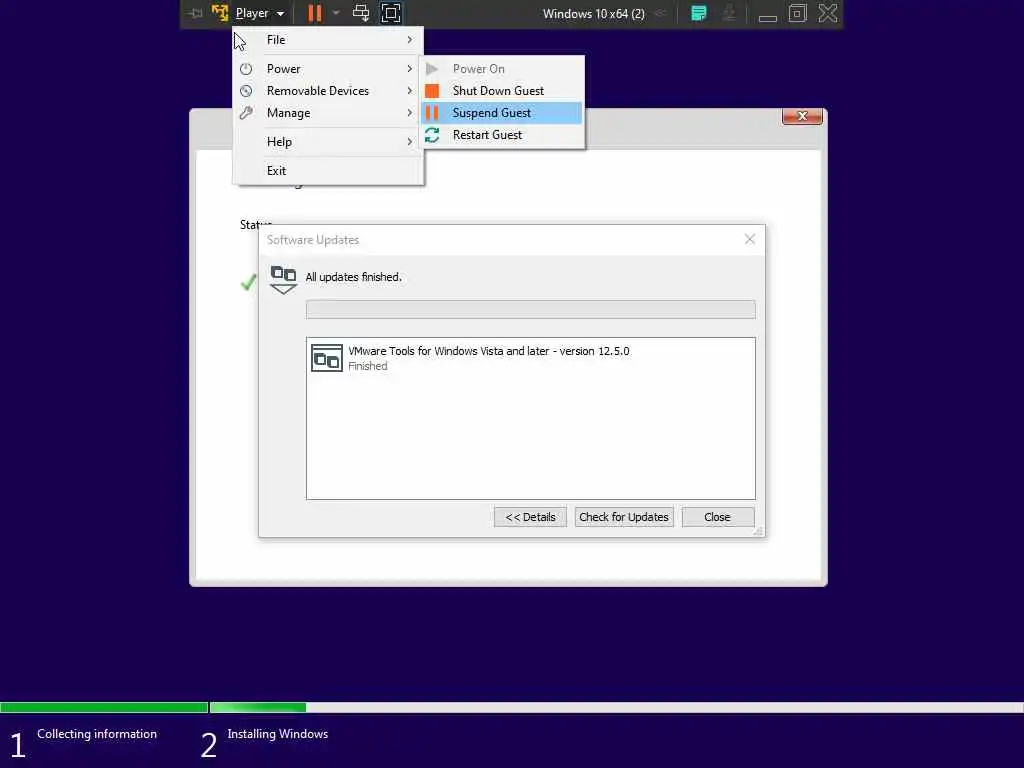Click the grey Power On play icon
Screen dimensions: 1024x768
coord(432,69)
